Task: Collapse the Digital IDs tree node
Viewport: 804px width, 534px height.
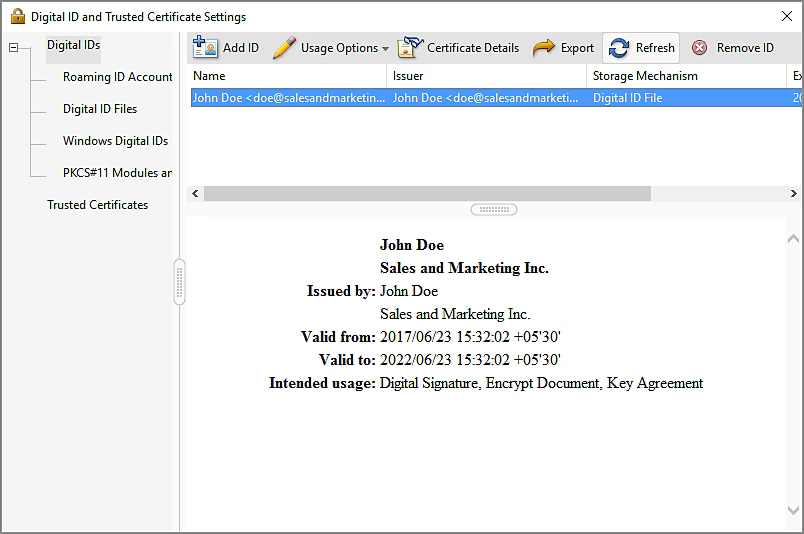Action: (13, 48)
